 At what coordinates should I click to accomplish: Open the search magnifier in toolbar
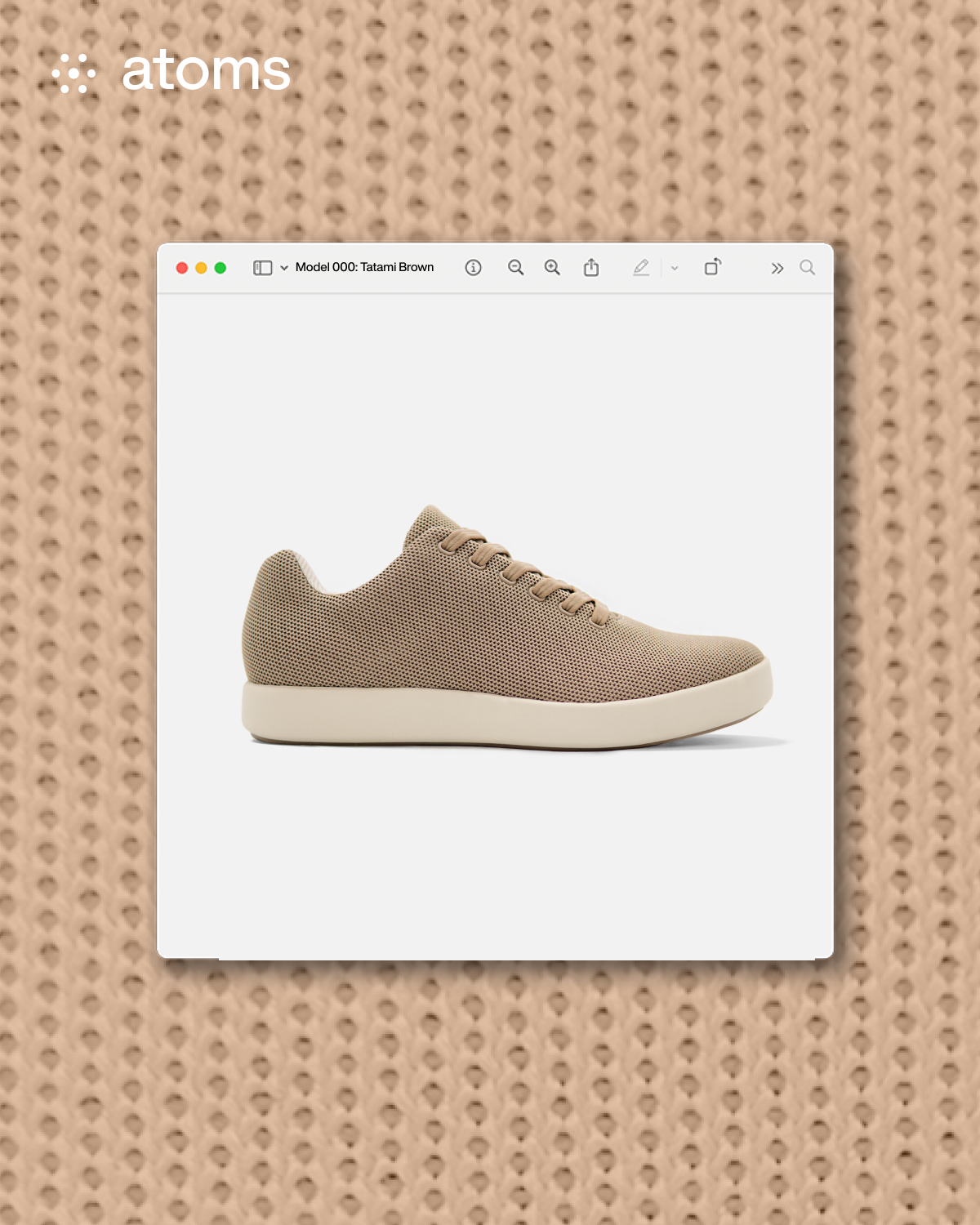pos(807,268)
